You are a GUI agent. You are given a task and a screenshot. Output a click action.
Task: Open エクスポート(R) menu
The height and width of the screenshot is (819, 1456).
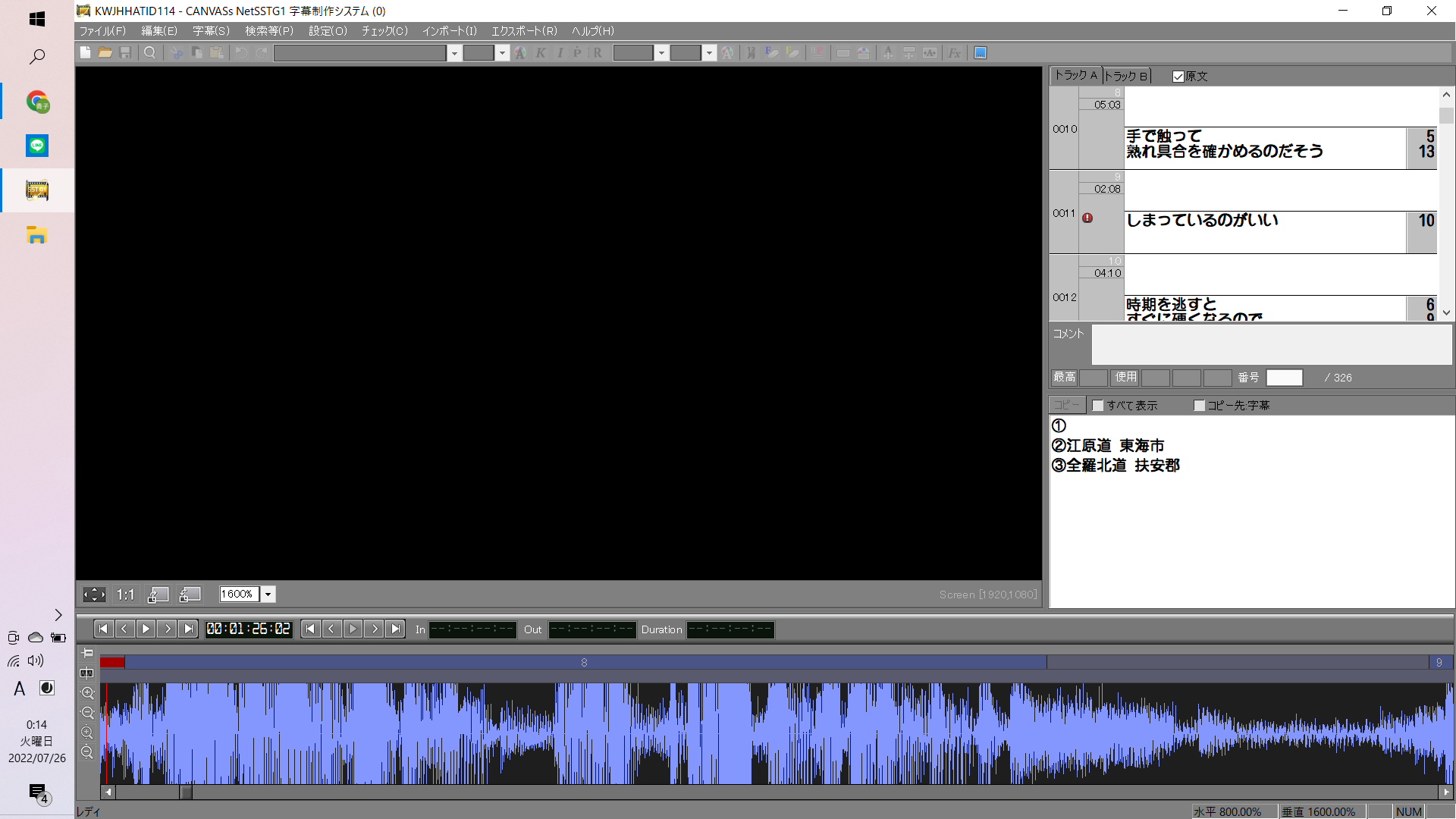524,31
